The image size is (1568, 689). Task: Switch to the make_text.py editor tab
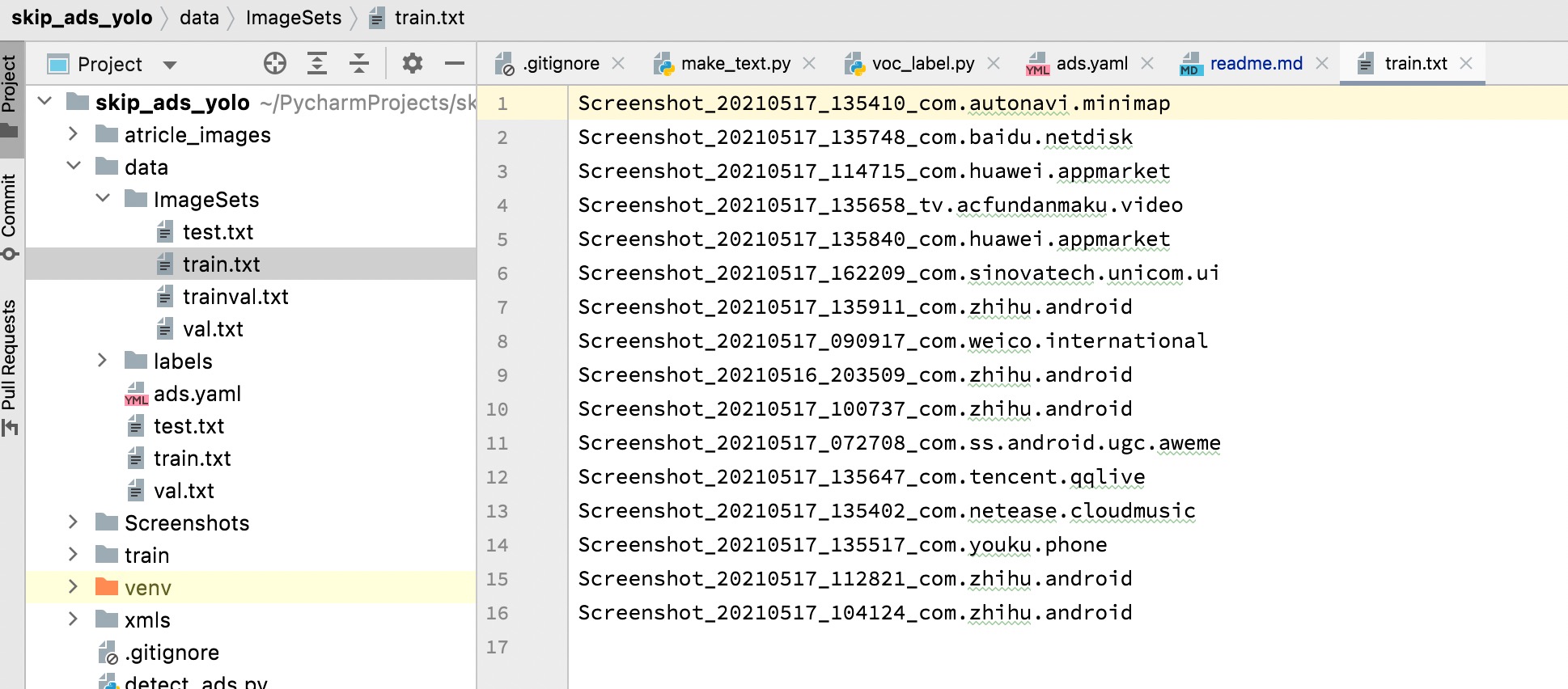pyautogui.click(x=735, y=63)
